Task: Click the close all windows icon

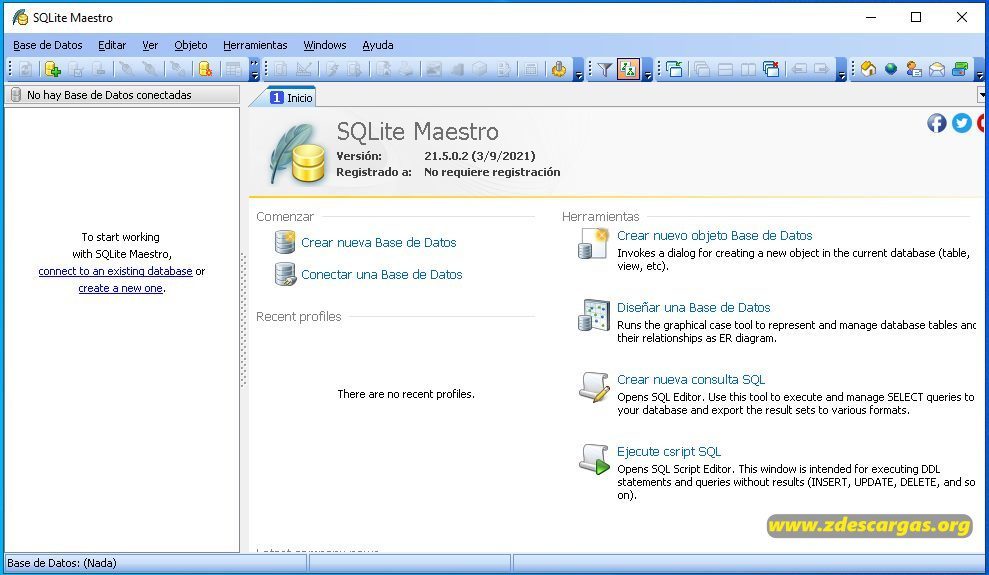Action: pyautogui.click(x=771, y=69)
